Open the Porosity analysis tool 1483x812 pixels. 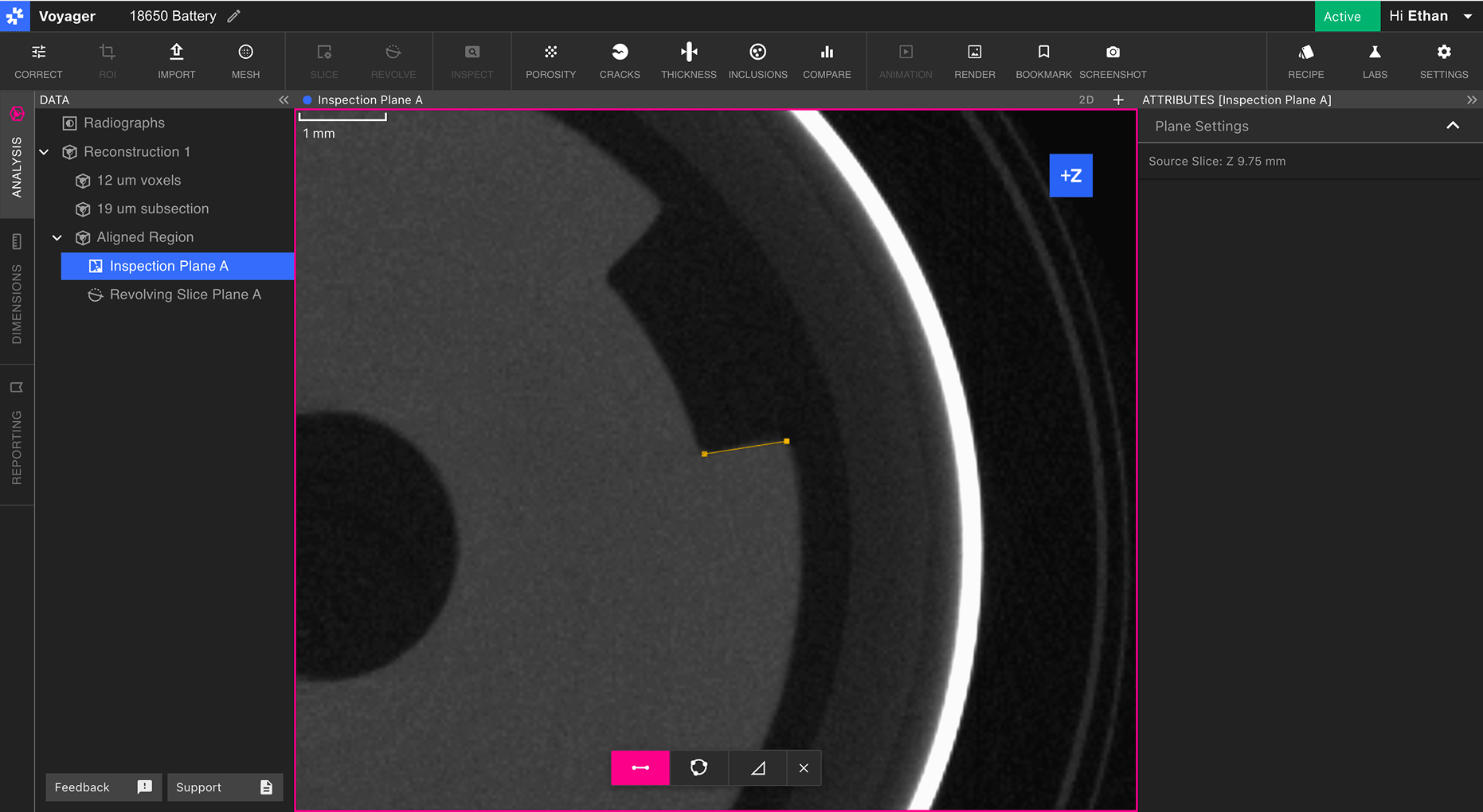click(550, 61)
